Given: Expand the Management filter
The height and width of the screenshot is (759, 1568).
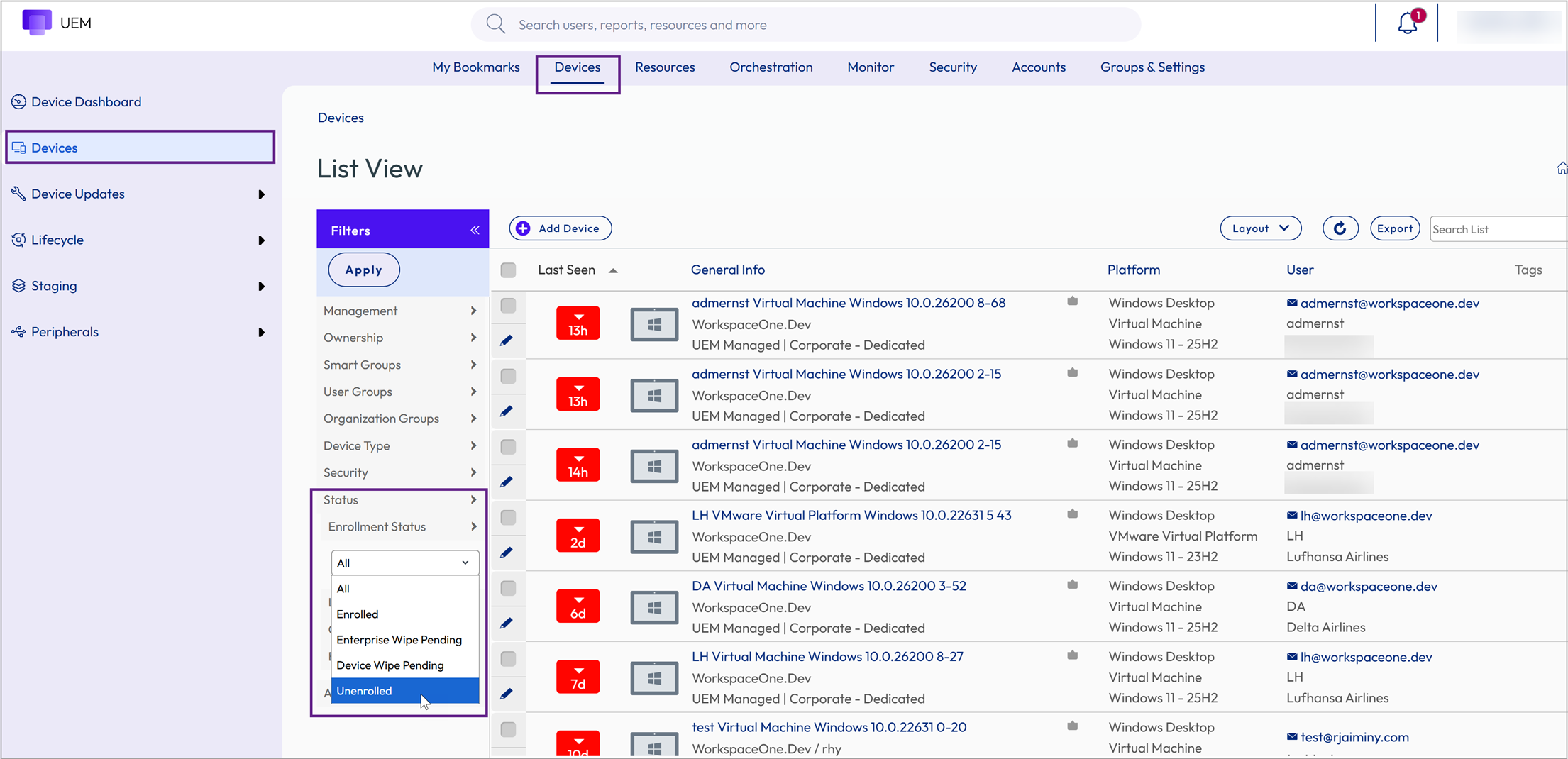Looking at the screenshot, I should click(x=401, y=311).
